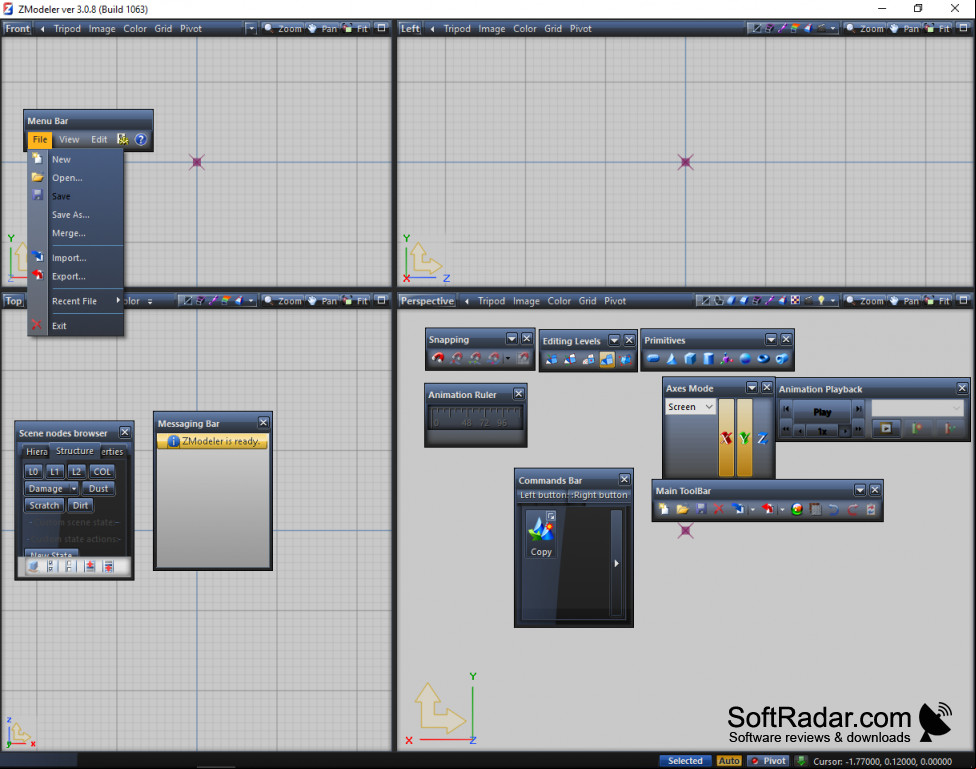Click the Copy command icon in Commands Bar
The width and height of the screenshot is (976, 769).
pos(541,534)
